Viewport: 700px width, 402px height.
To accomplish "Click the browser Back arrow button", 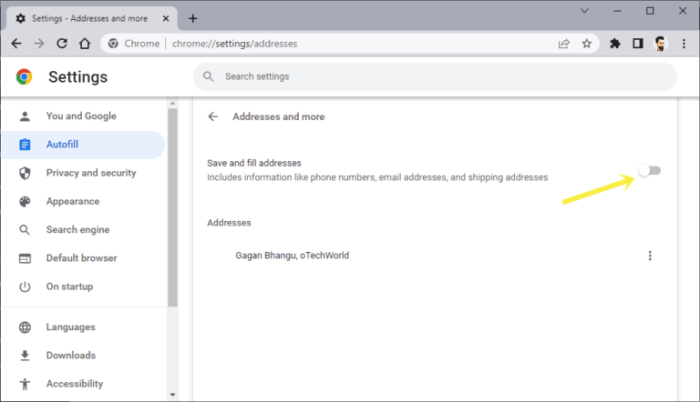I will point(17,43).
